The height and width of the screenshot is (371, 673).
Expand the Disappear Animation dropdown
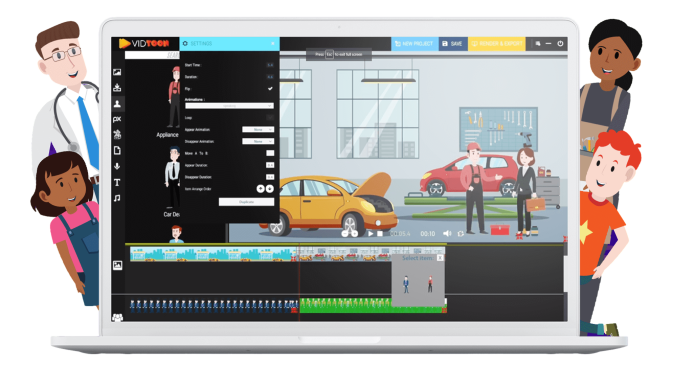click(258, 141)
